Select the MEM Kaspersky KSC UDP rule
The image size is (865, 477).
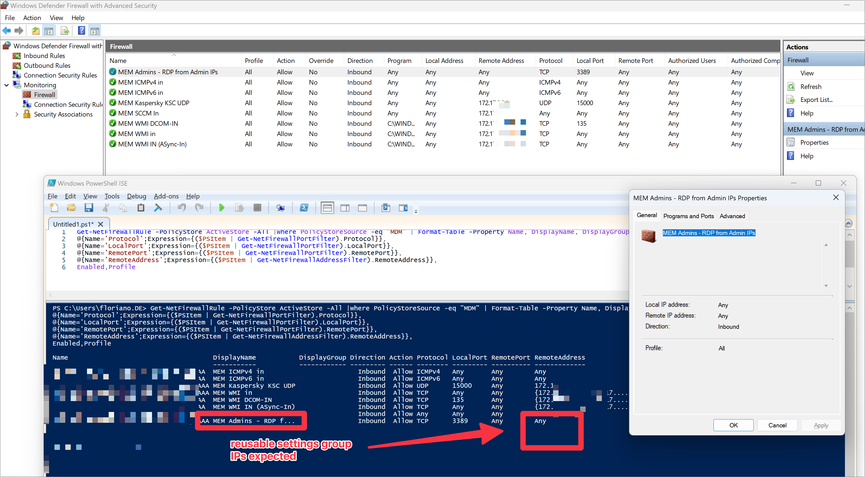(x=444, y=103)
